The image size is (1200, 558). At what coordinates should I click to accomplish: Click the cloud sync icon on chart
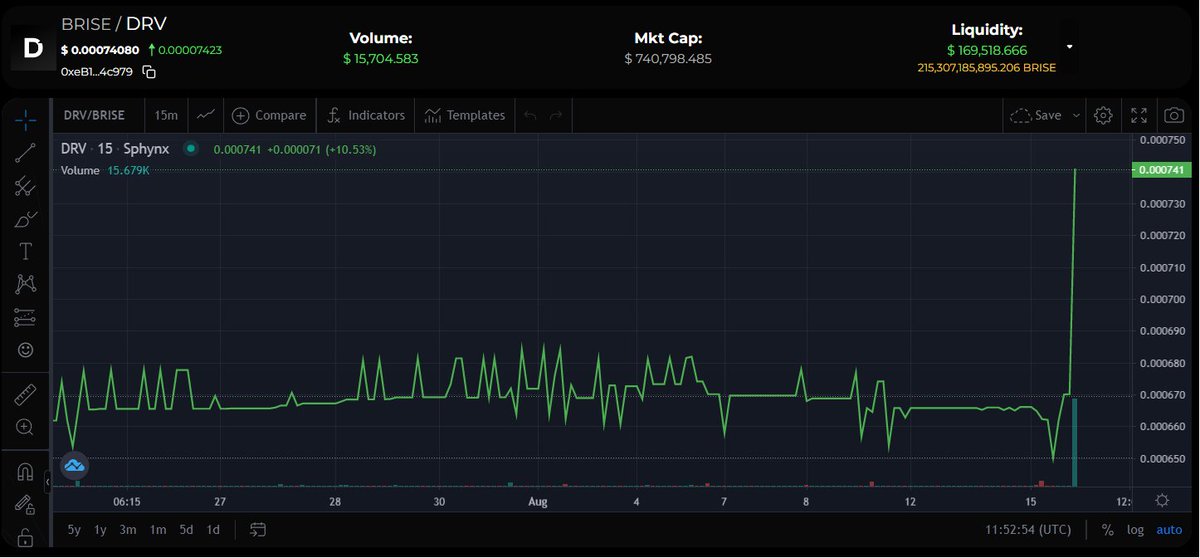tap(75, 466)
